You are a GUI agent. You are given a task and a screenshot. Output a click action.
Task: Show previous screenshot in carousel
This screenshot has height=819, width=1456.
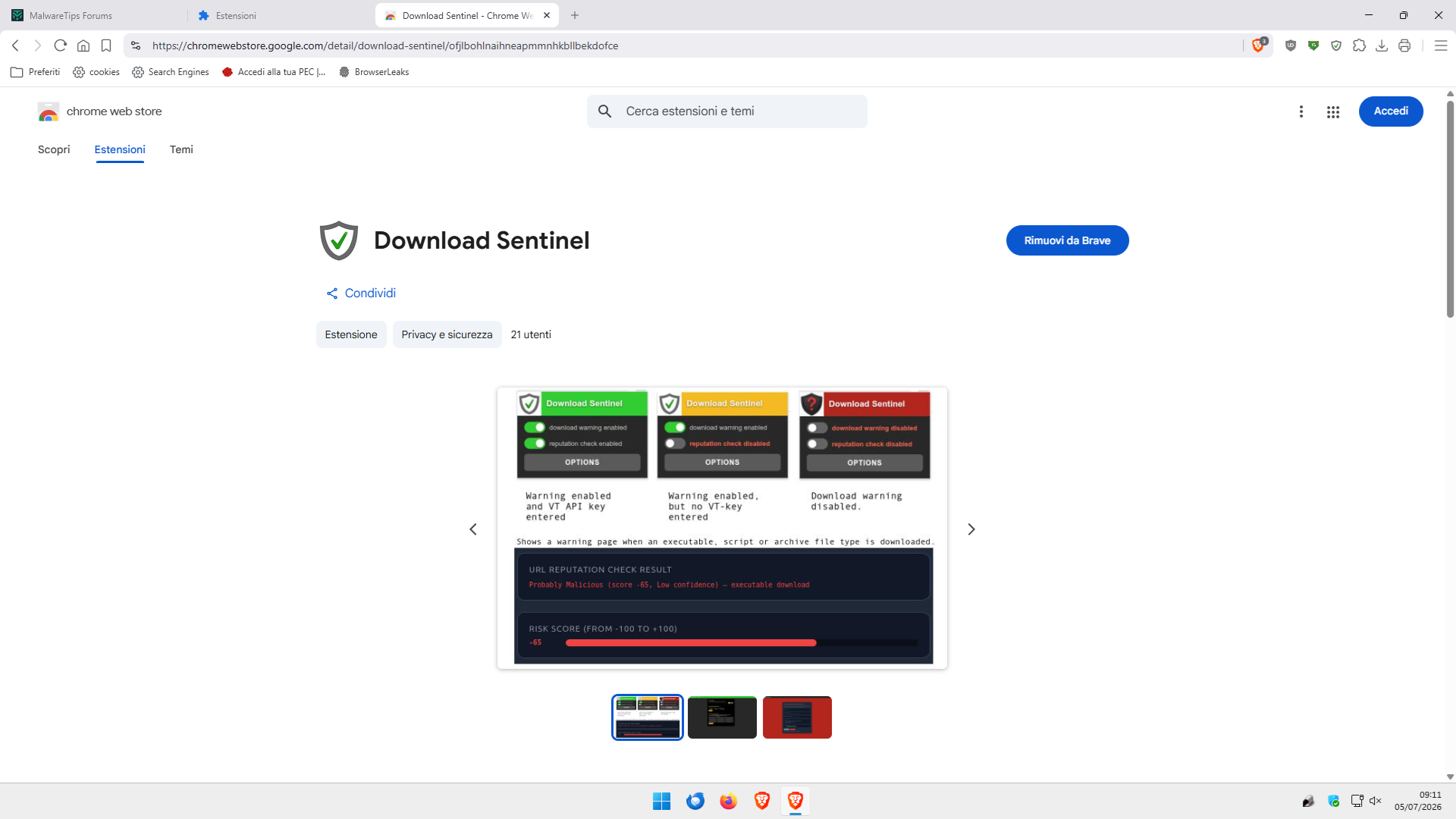tap(473, 529)
